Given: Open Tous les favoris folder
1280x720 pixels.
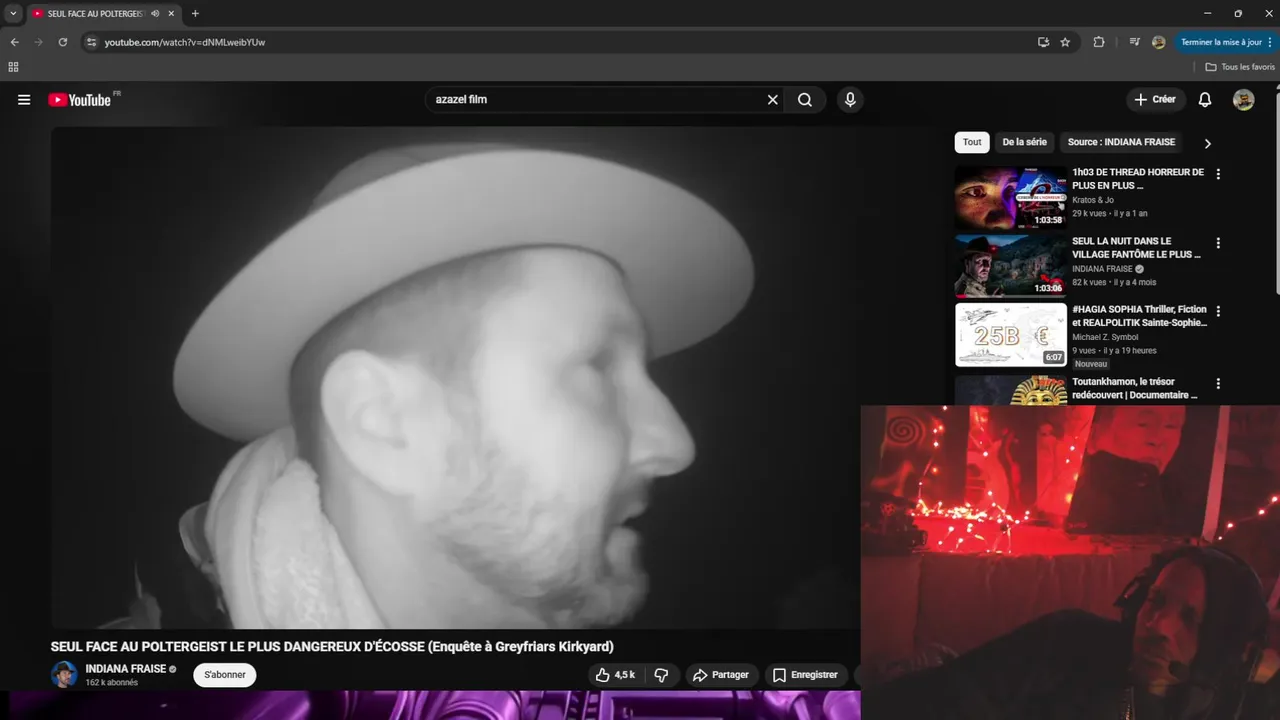Looking at the screenshot, I should point(1240,67).
